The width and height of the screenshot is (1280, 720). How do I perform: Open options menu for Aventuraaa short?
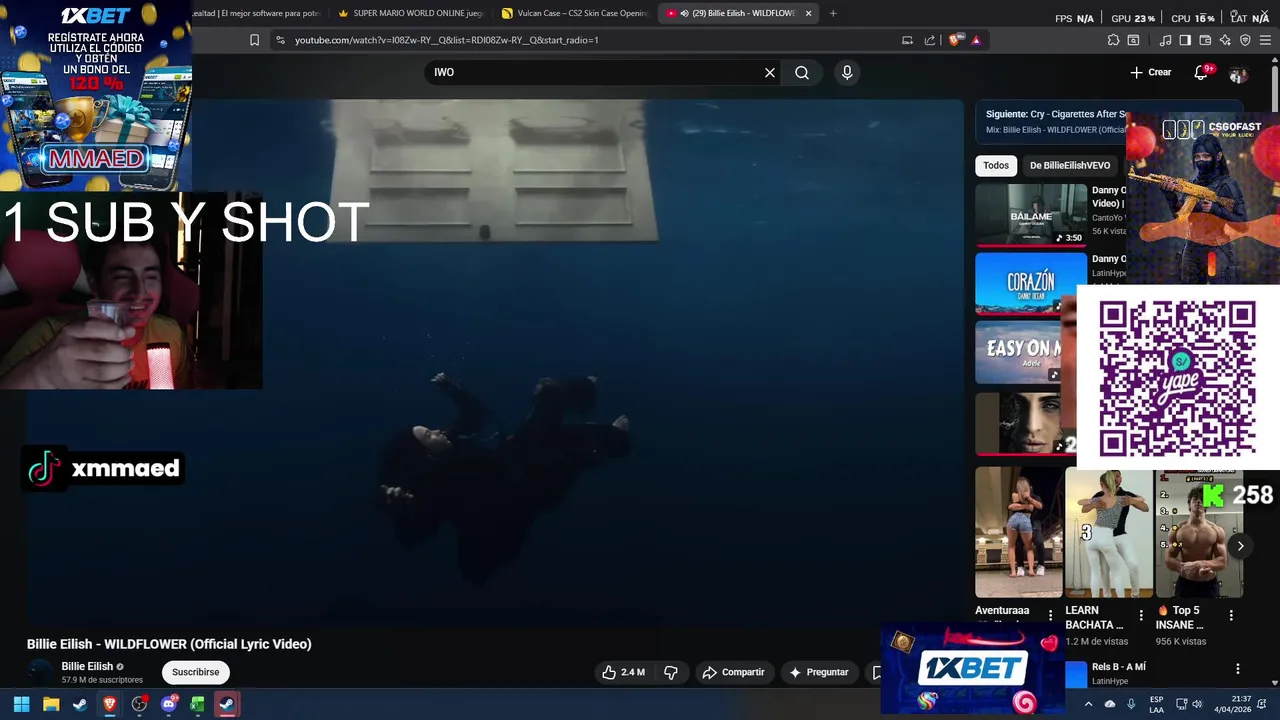coord(1050,616)
